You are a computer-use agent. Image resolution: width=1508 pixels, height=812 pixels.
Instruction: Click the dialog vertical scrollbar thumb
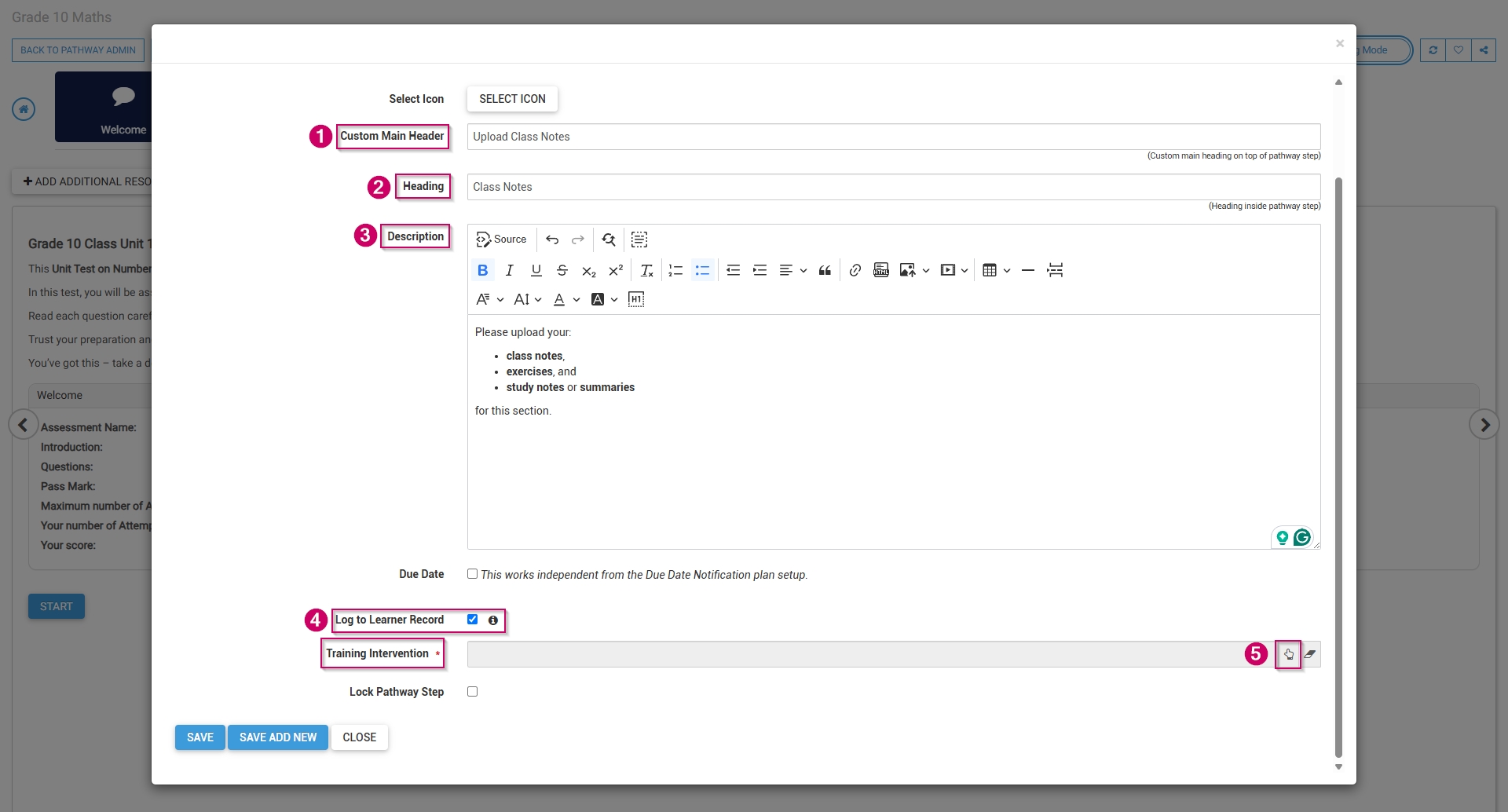[x=1339, y=468]
